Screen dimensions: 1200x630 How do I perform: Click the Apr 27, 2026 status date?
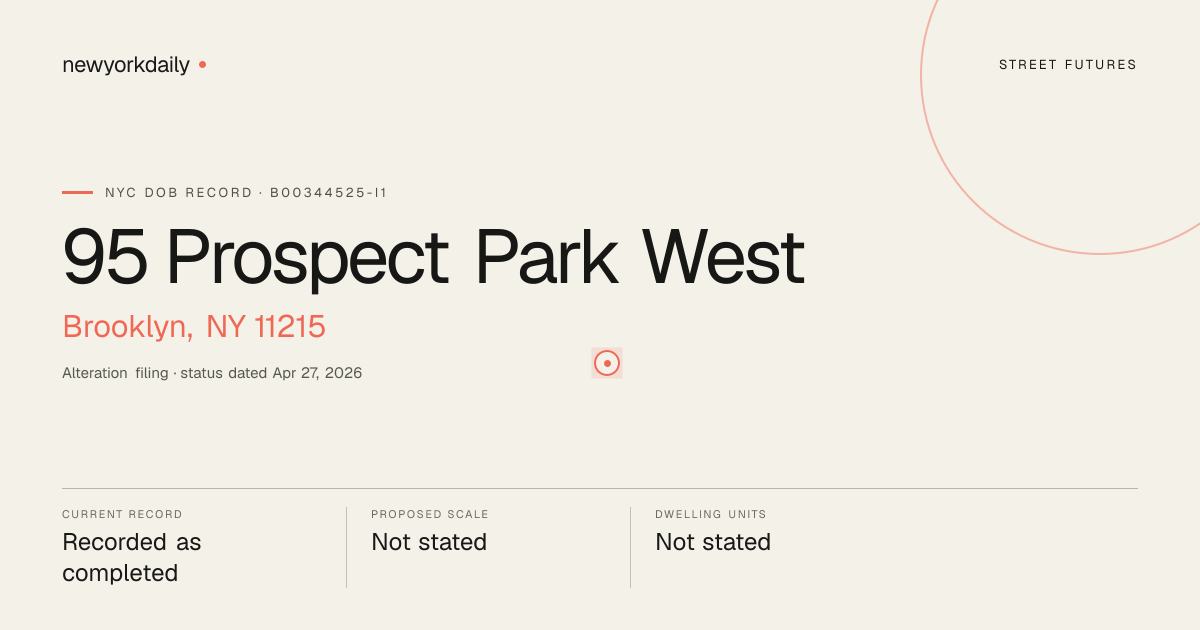pyautogui.click(x=317, y=373)
